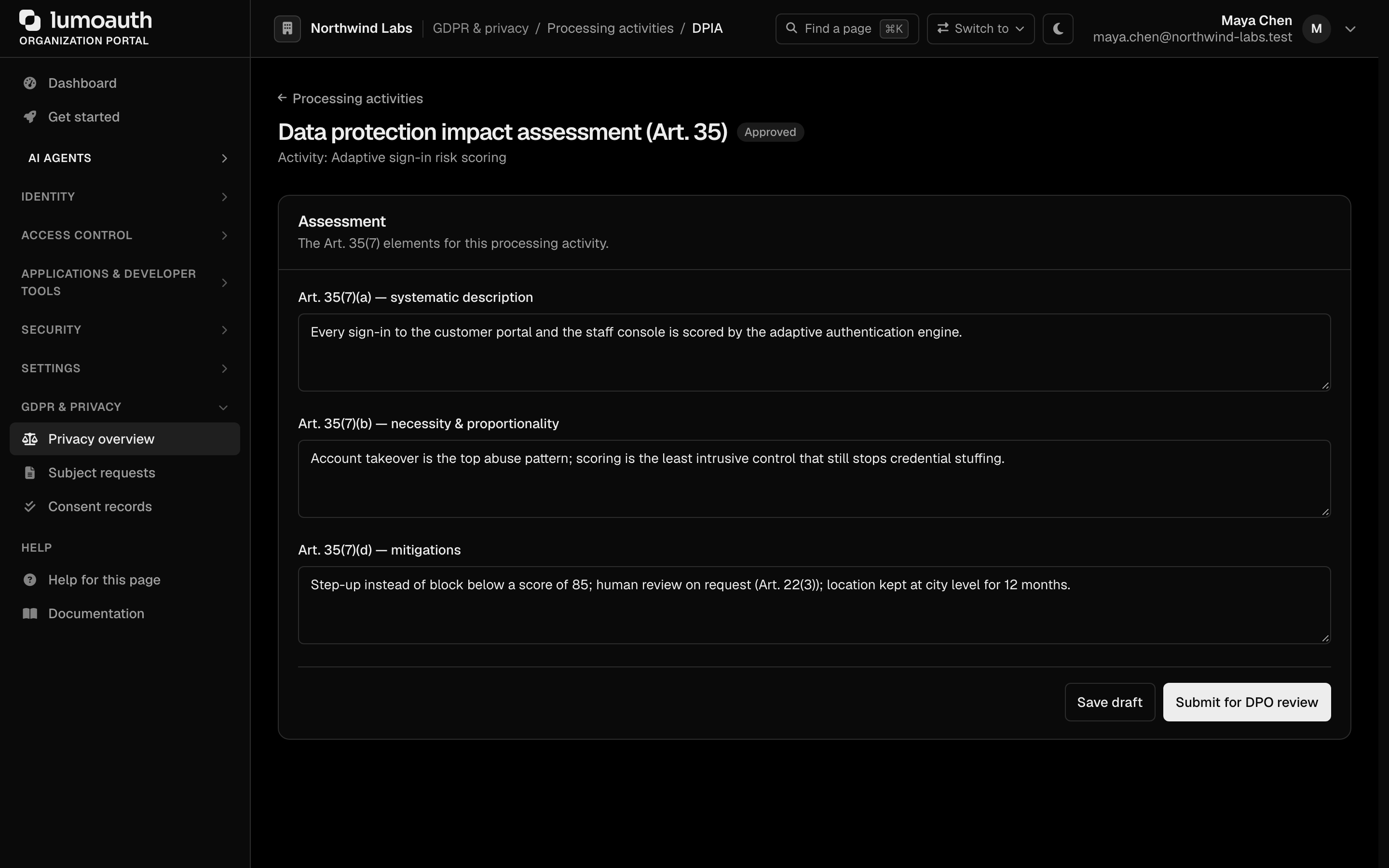This screenshot has height=868, width=1389.
Task: Click the Northwind Labs building icon
Action: click(287, 29)
